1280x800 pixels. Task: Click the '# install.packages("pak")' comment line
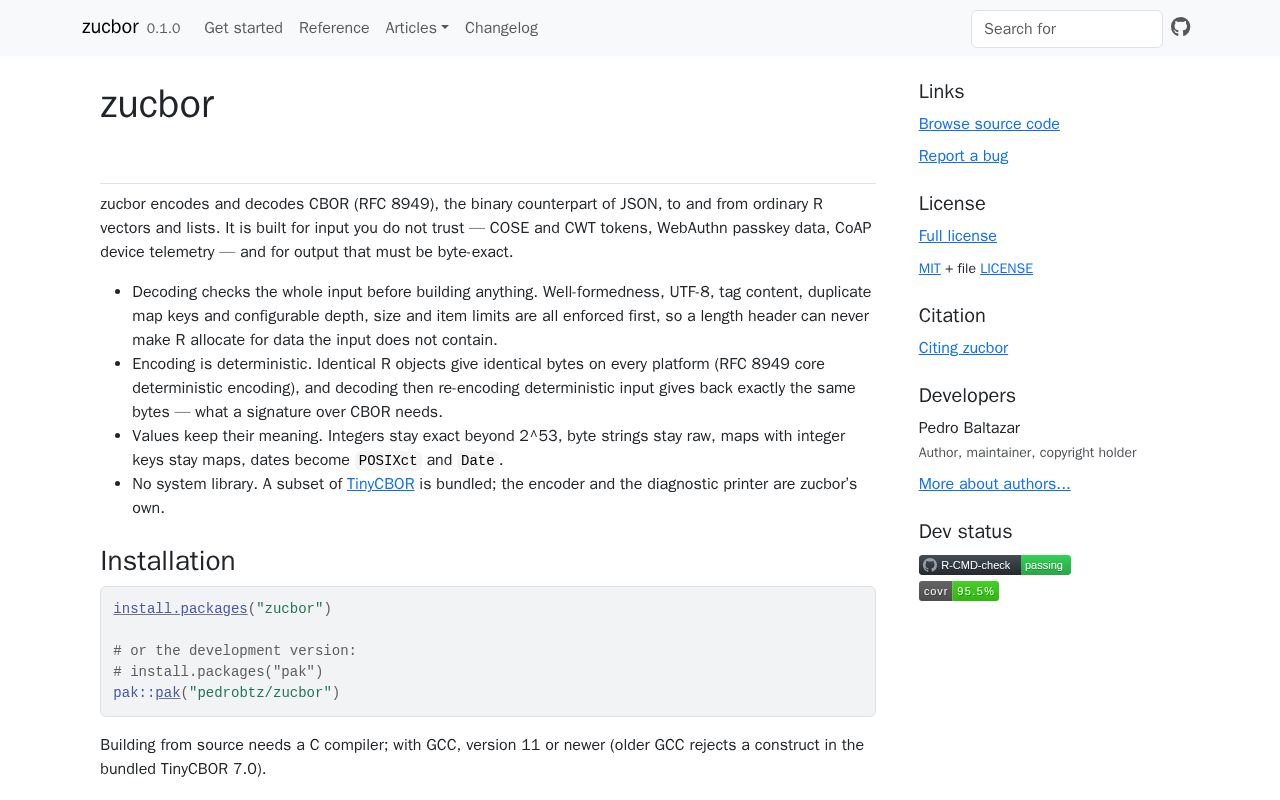coord(218,672)
